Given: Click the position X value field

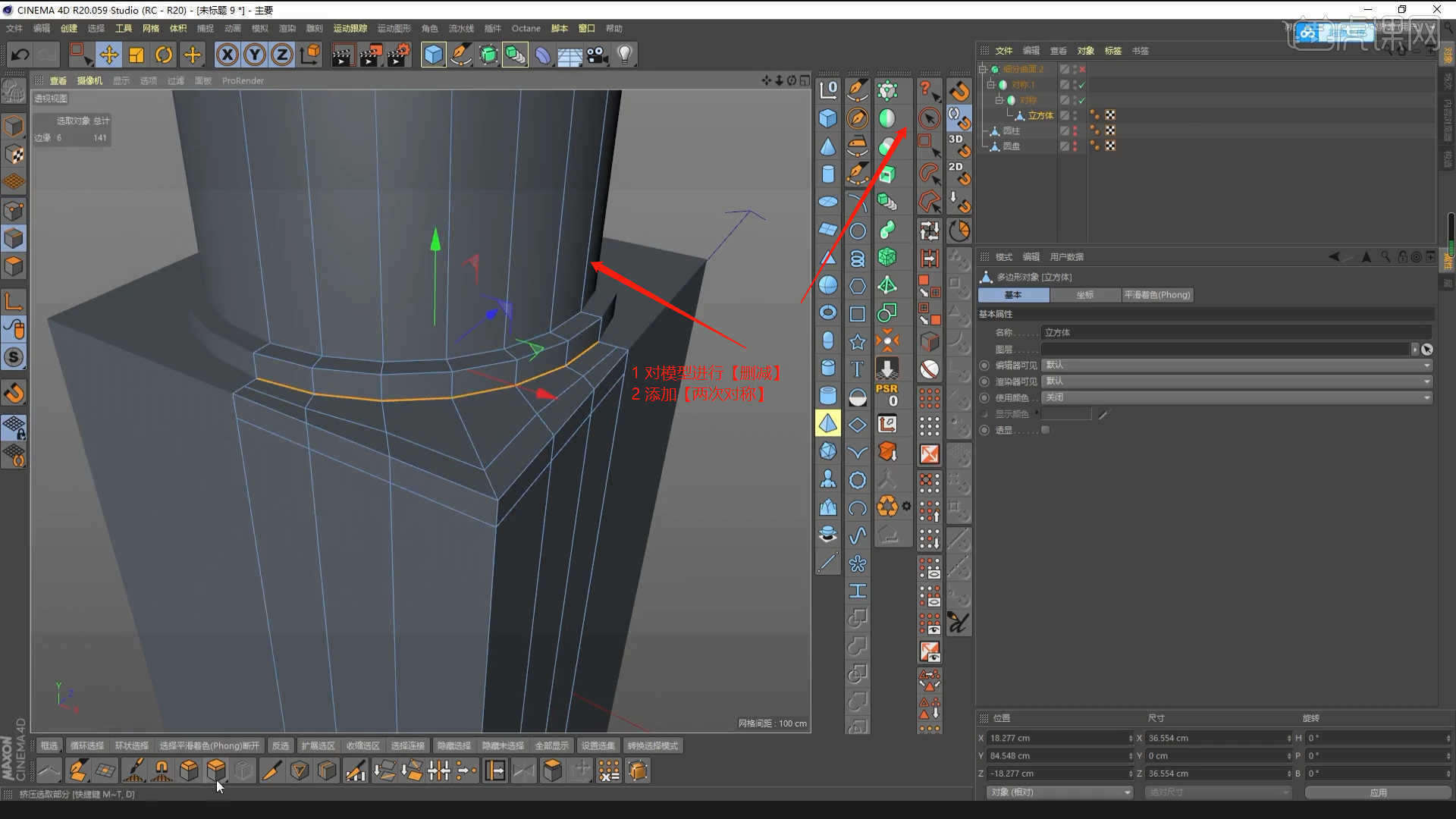Looking at the screenshot, I should [x=1059, y=738].
